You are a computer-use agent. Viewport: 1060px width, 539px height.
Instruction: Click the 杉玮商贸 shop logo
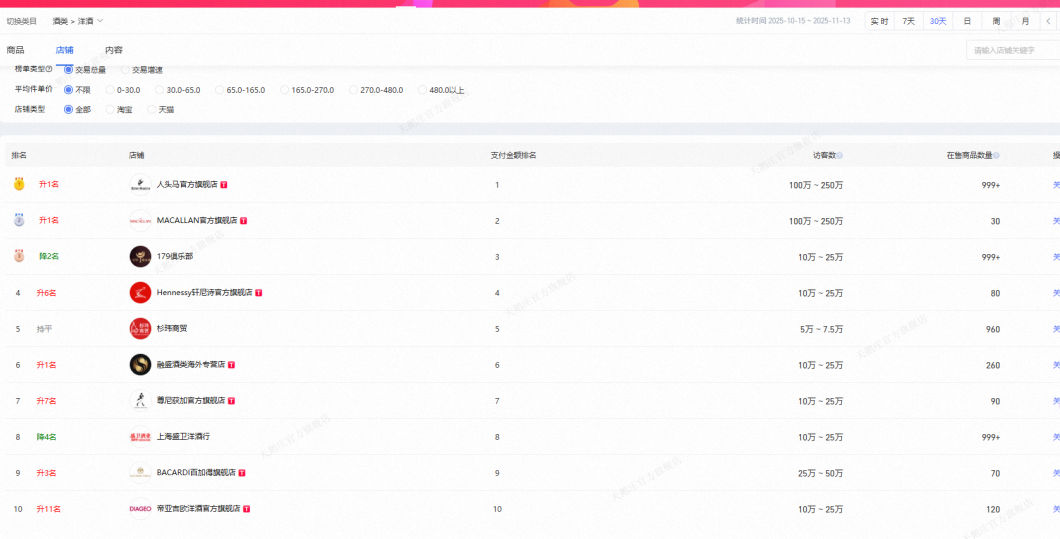tap(140, 329)
